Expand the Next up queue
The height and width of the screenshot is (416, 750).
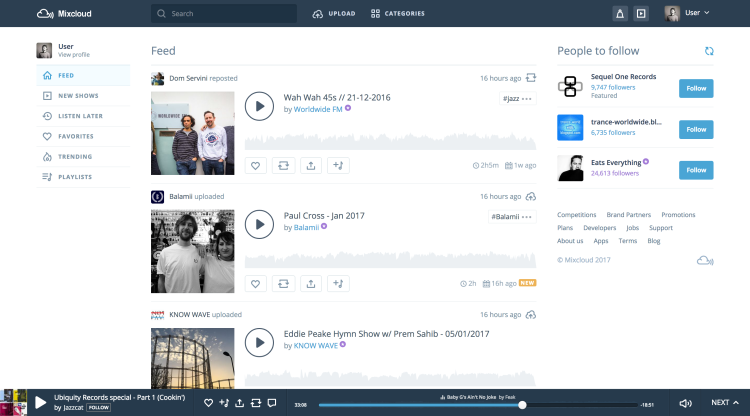pyautogui.click(x=724, y=403)
